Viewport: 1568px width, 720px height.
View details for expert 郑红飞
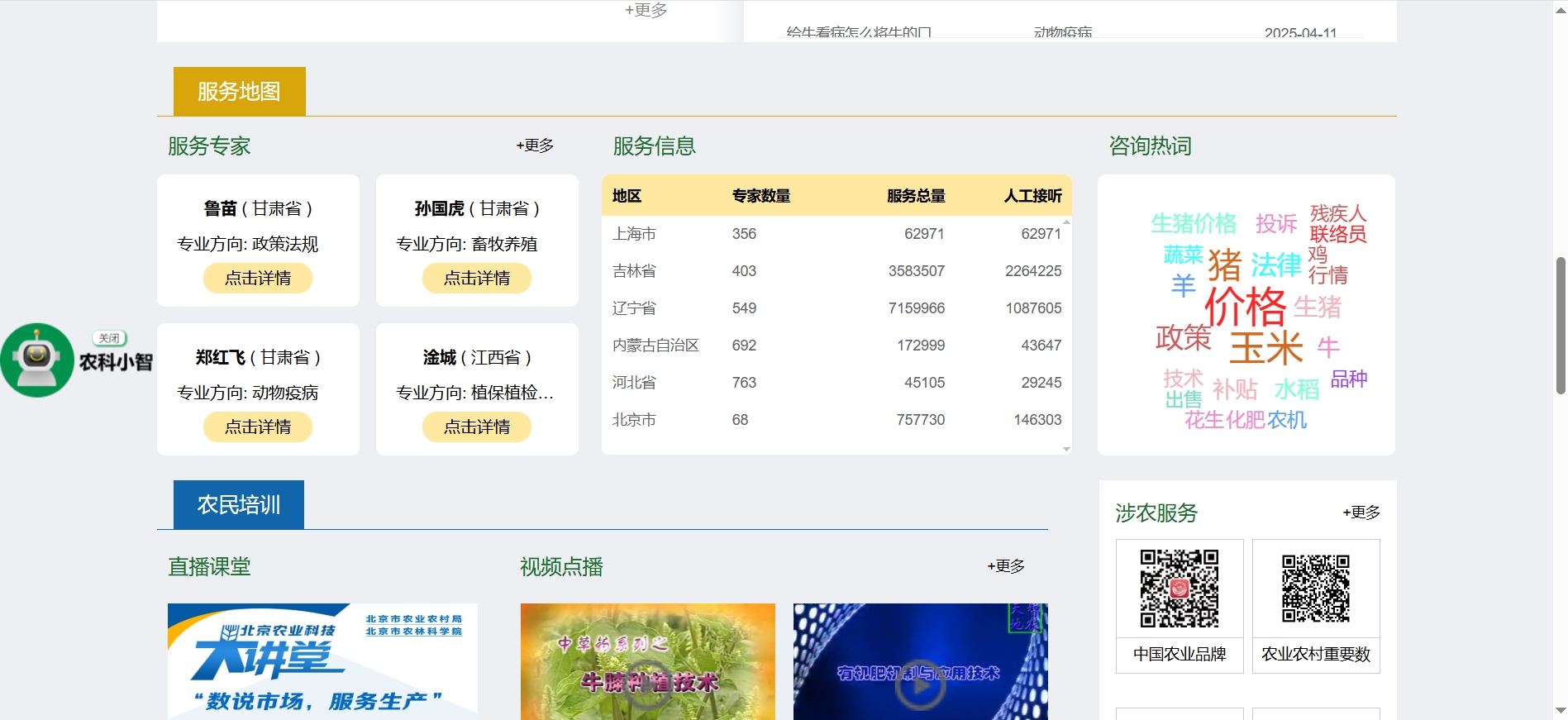[258, 427]
